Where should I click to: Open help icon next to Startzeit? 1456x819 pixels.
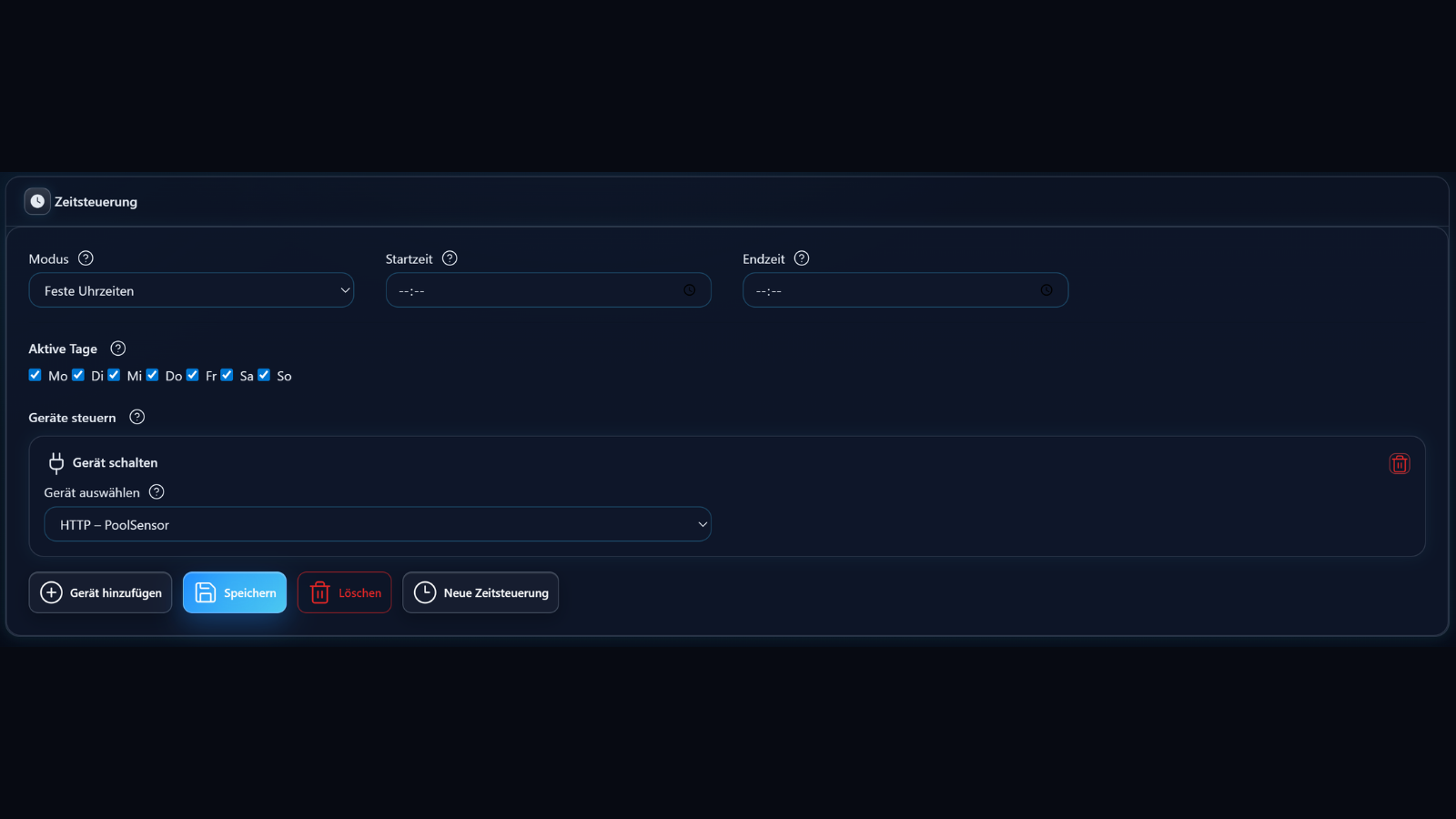tap(450, 258)
